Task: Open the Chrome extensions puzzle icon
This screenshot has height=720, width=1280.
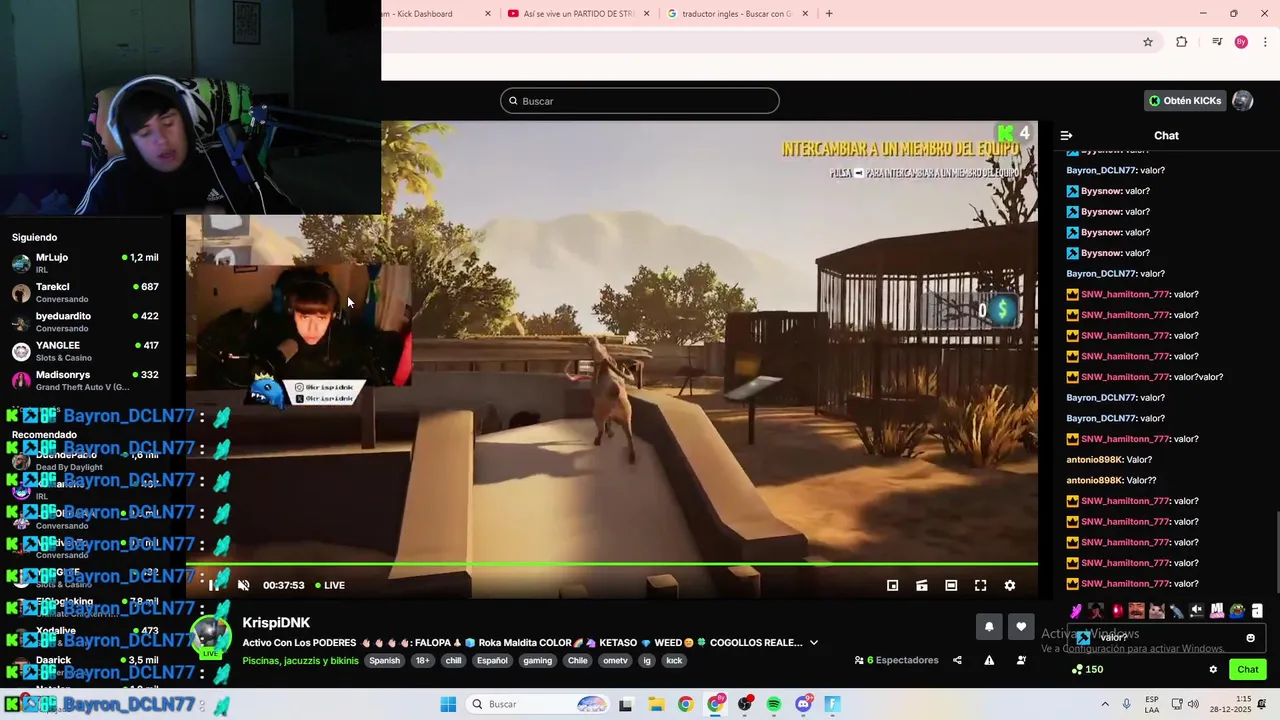Action: point(1182,42)
